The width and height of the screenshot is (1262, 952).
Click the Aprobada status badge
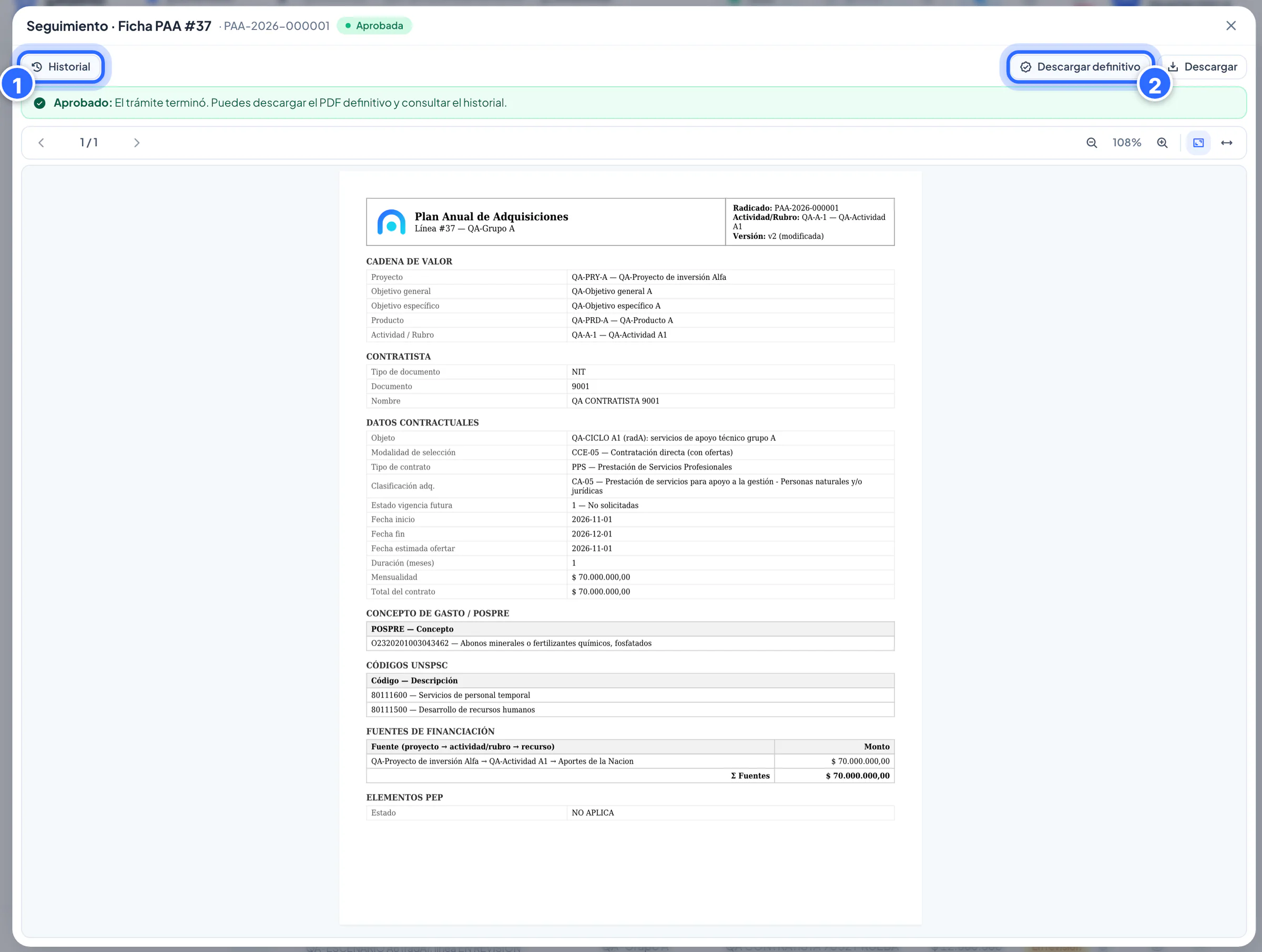[x=374, y=26]
